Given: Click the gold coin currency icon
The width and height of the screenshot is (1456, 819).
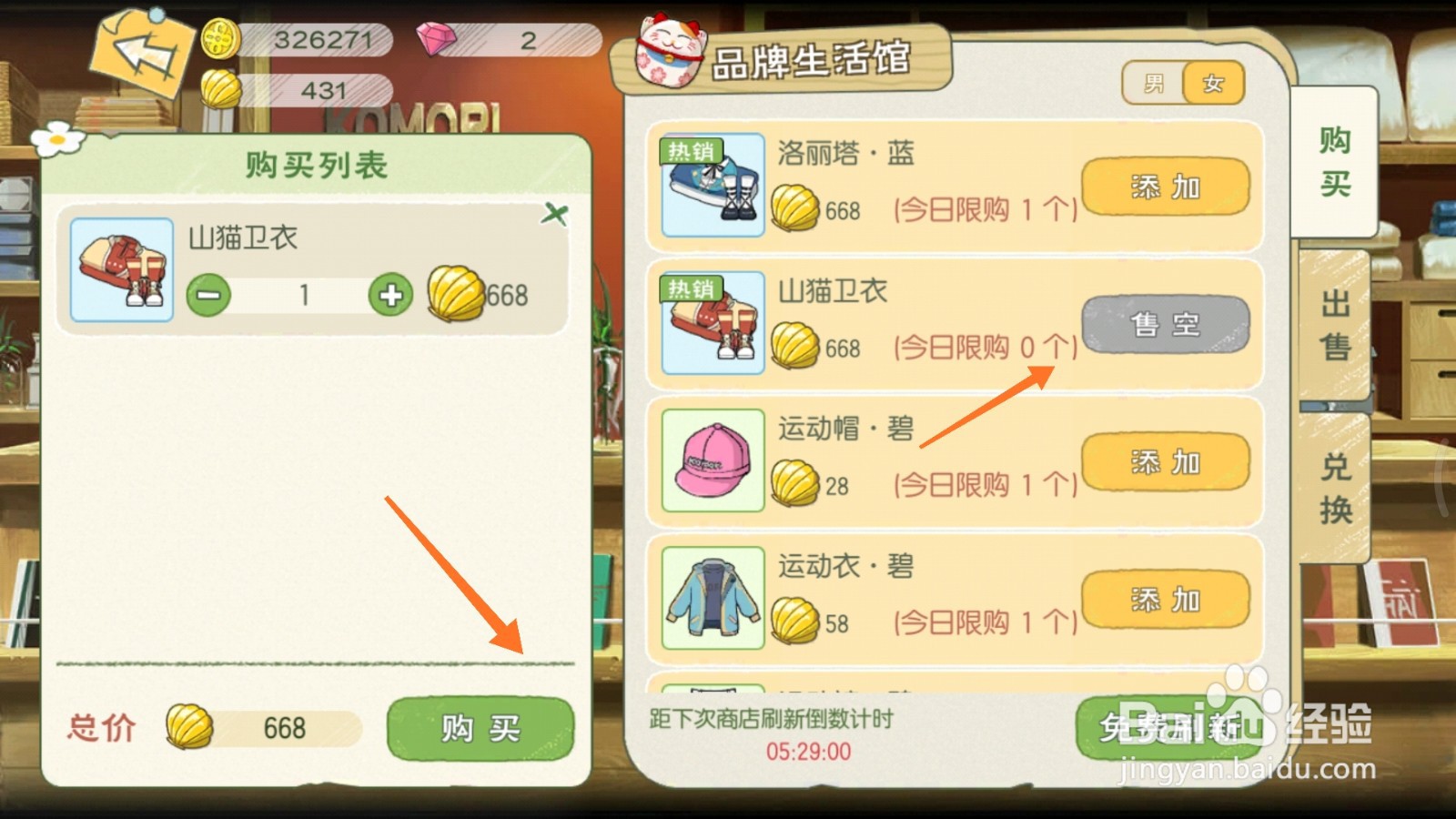Looking at the screenshot, I should [x=220, y=40].
